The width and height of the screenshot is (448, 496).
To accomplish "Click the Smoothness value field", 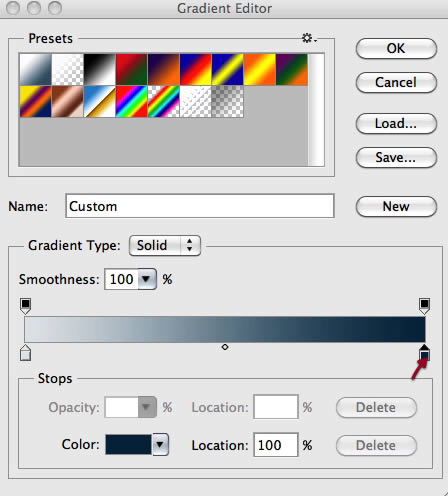I will [122, 279].
